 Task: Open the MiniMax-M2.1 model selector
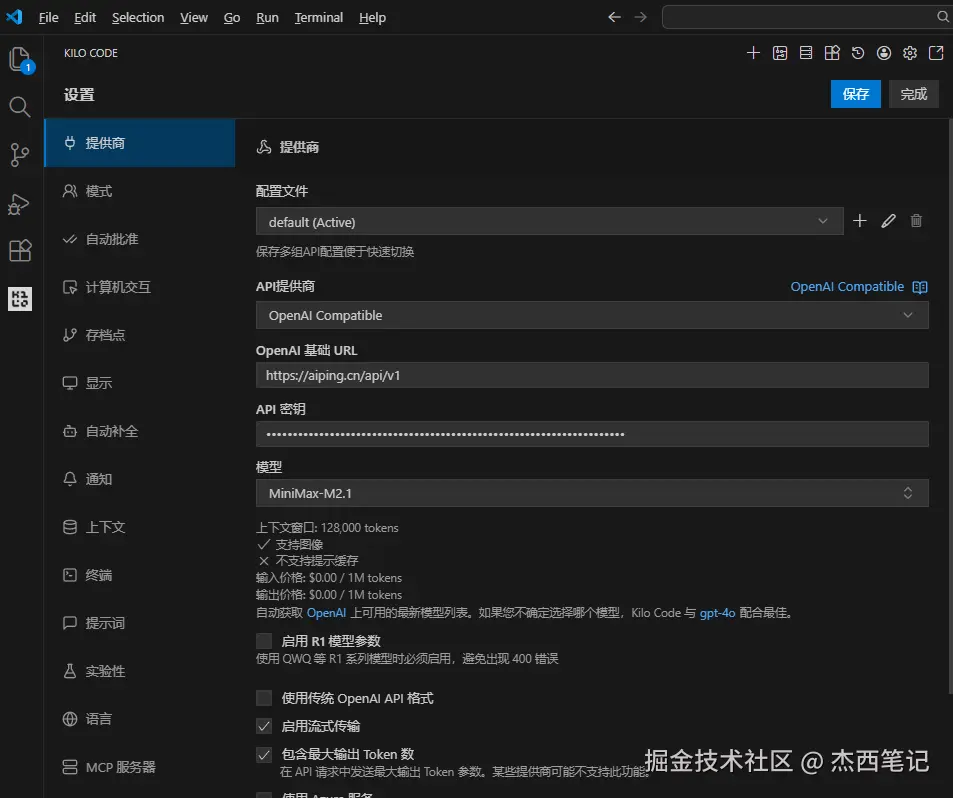(592, 493)
